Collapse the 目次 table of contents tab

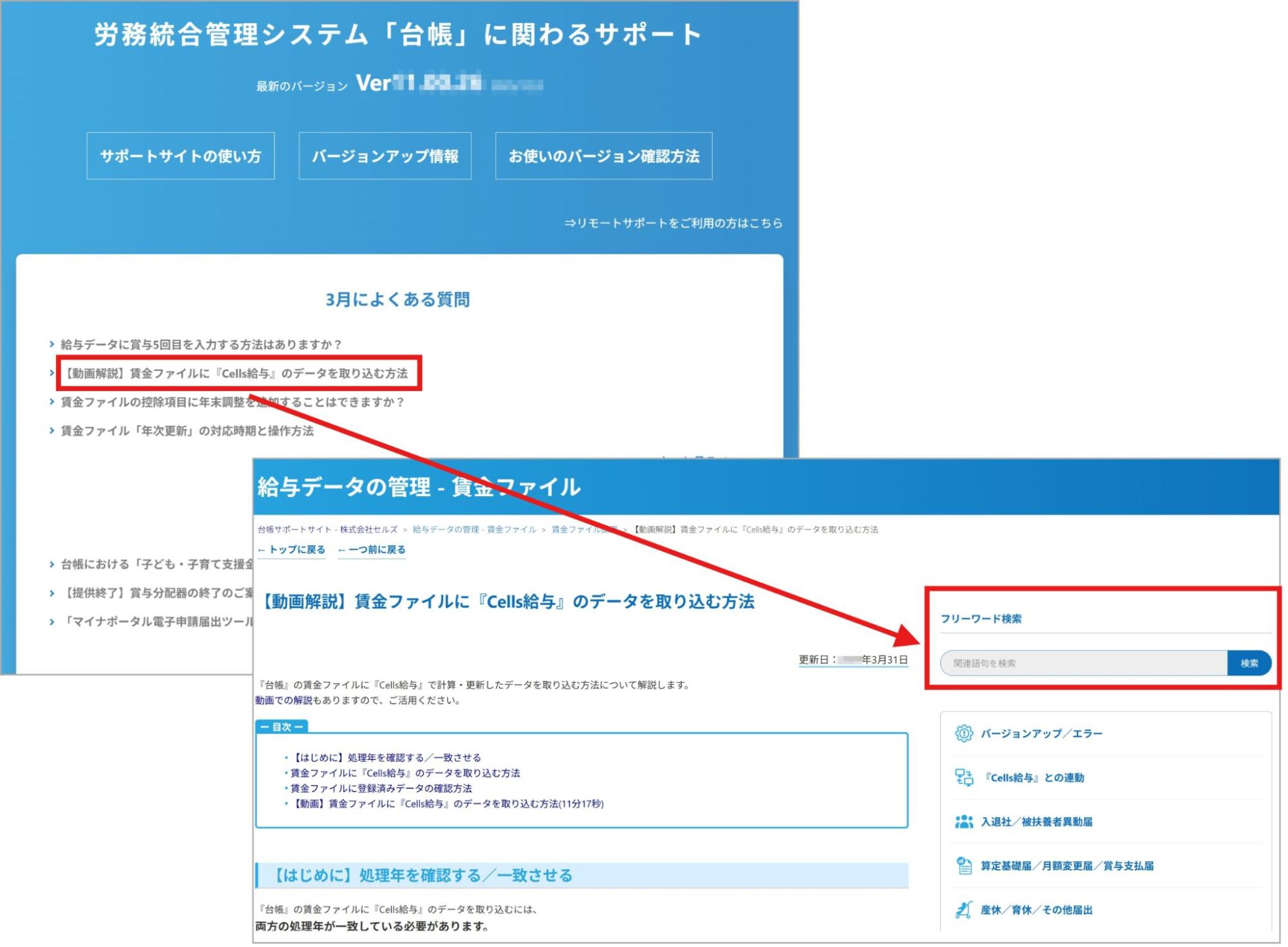click(282, 727)
